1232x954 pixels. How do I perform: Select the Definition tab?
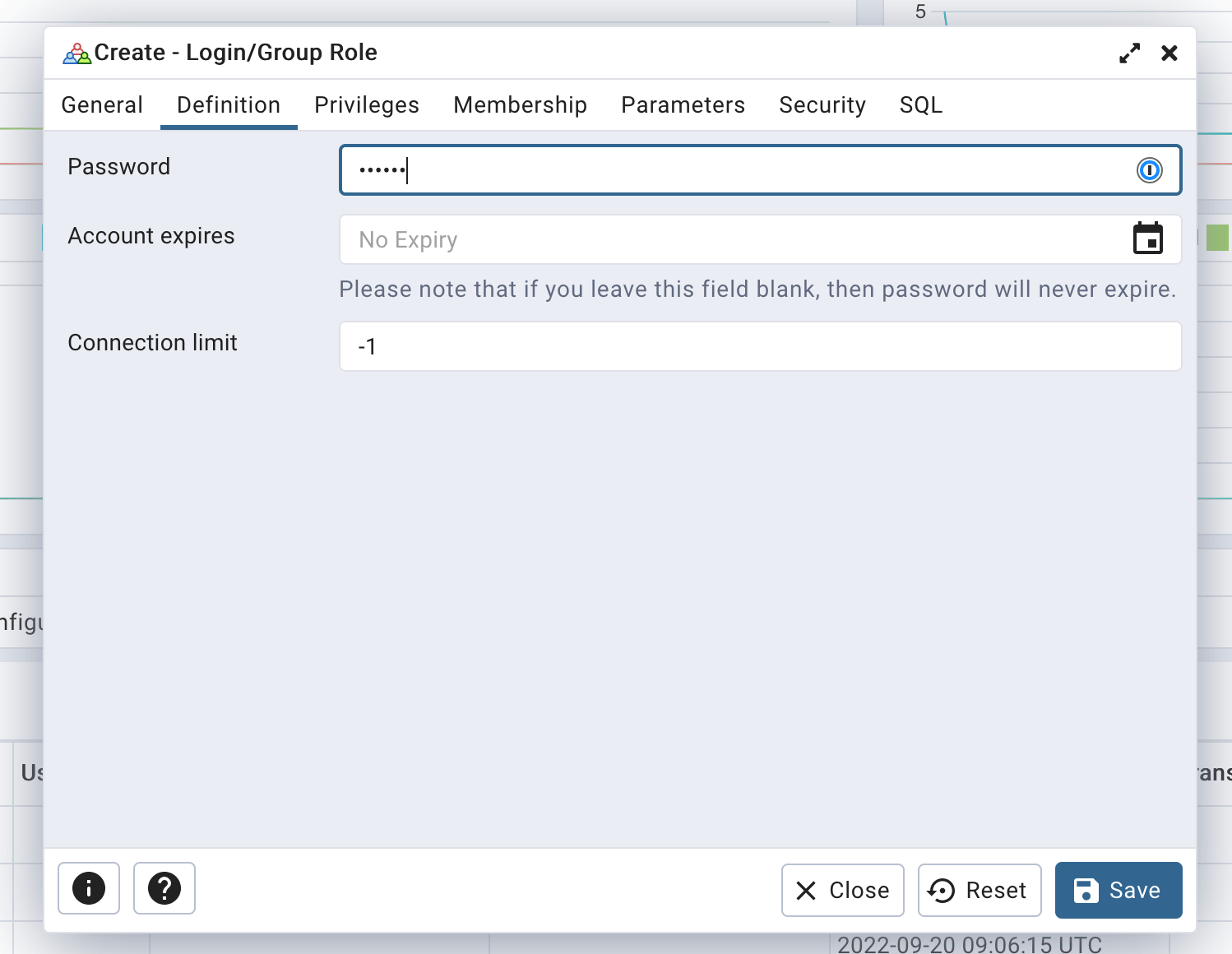click(x=229, y=105)
